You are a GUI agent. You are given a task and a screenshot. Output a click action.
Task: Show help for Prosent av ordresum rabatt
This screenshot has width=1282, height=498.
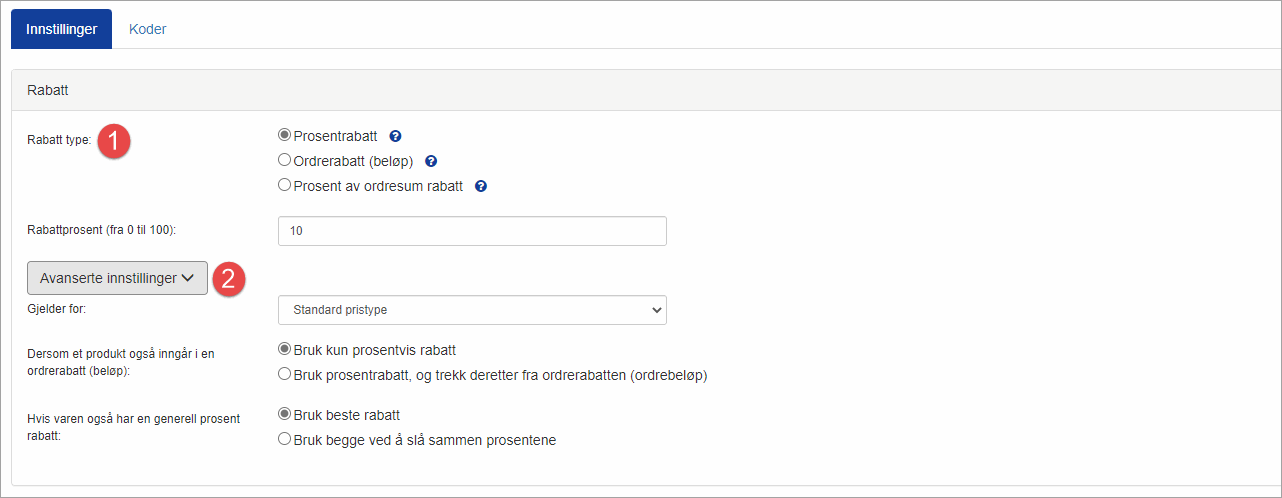click(x=481, y=186)
